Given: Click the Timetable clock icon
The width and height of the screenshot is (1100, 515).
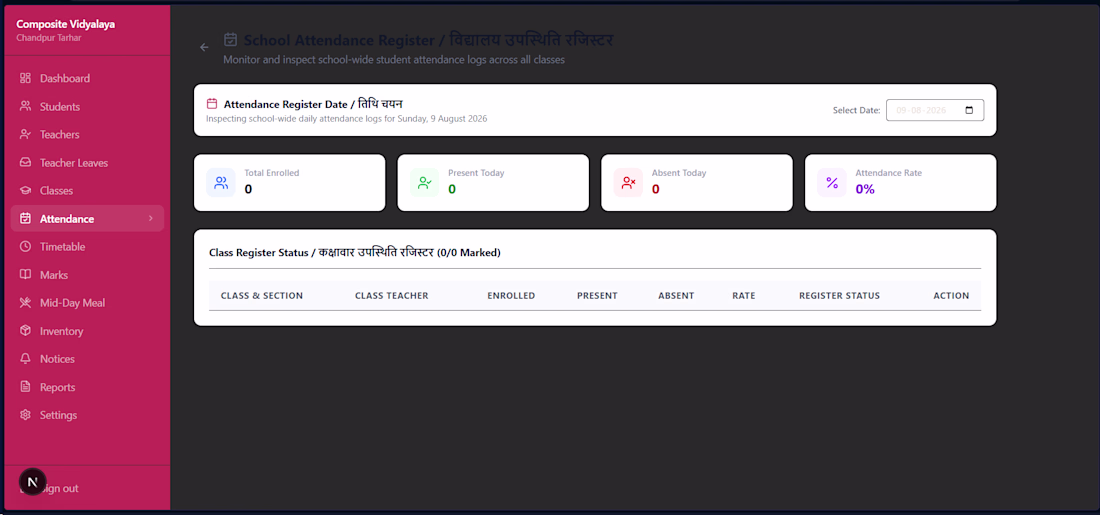Looking at the screenshot, I should [25, 247].
